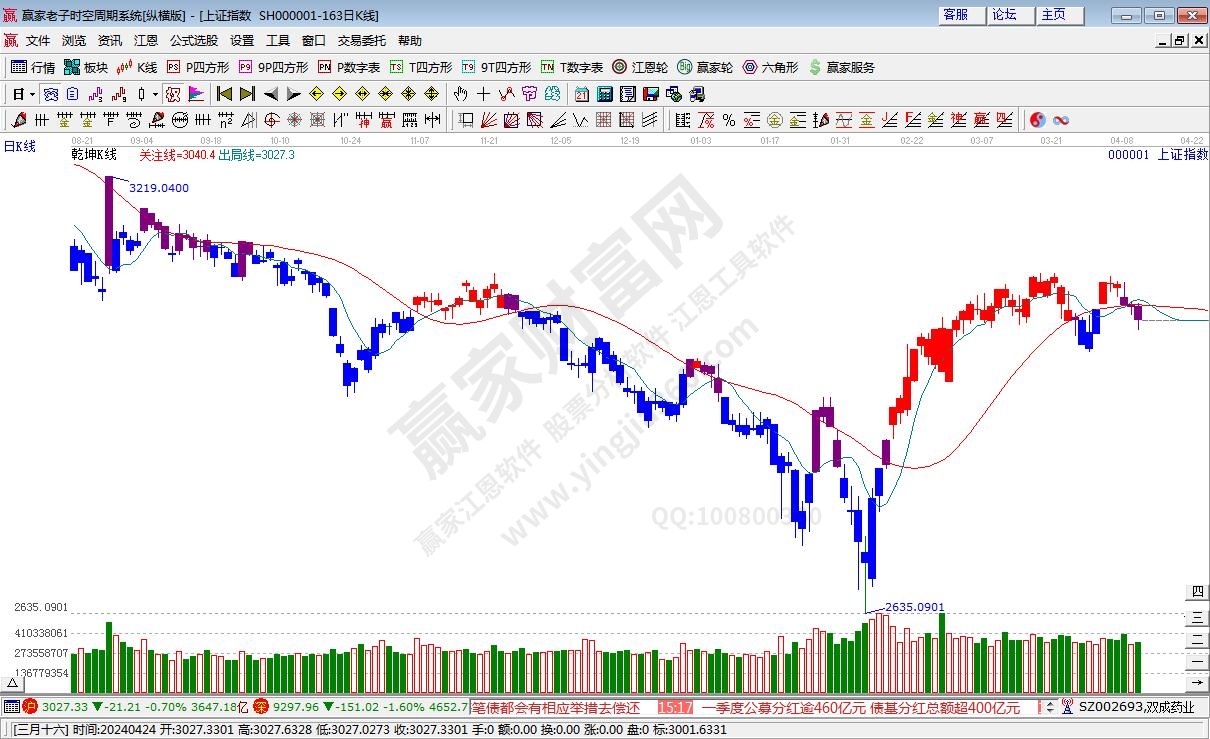
Task: Toggle the 三 panel count button
Action: pos(1197,616)
